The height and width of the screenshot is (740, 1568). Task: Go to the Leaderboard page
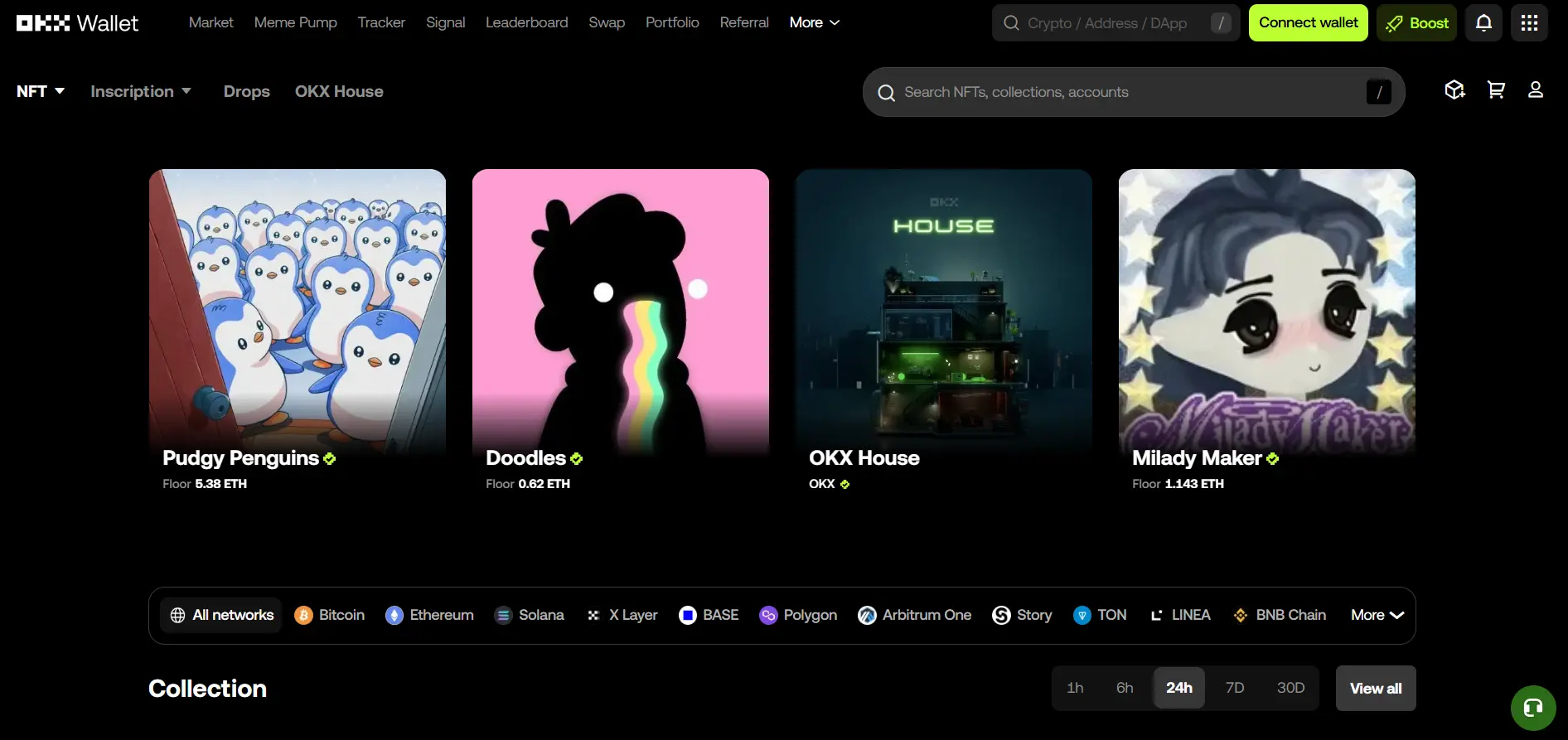pos(526,23)
